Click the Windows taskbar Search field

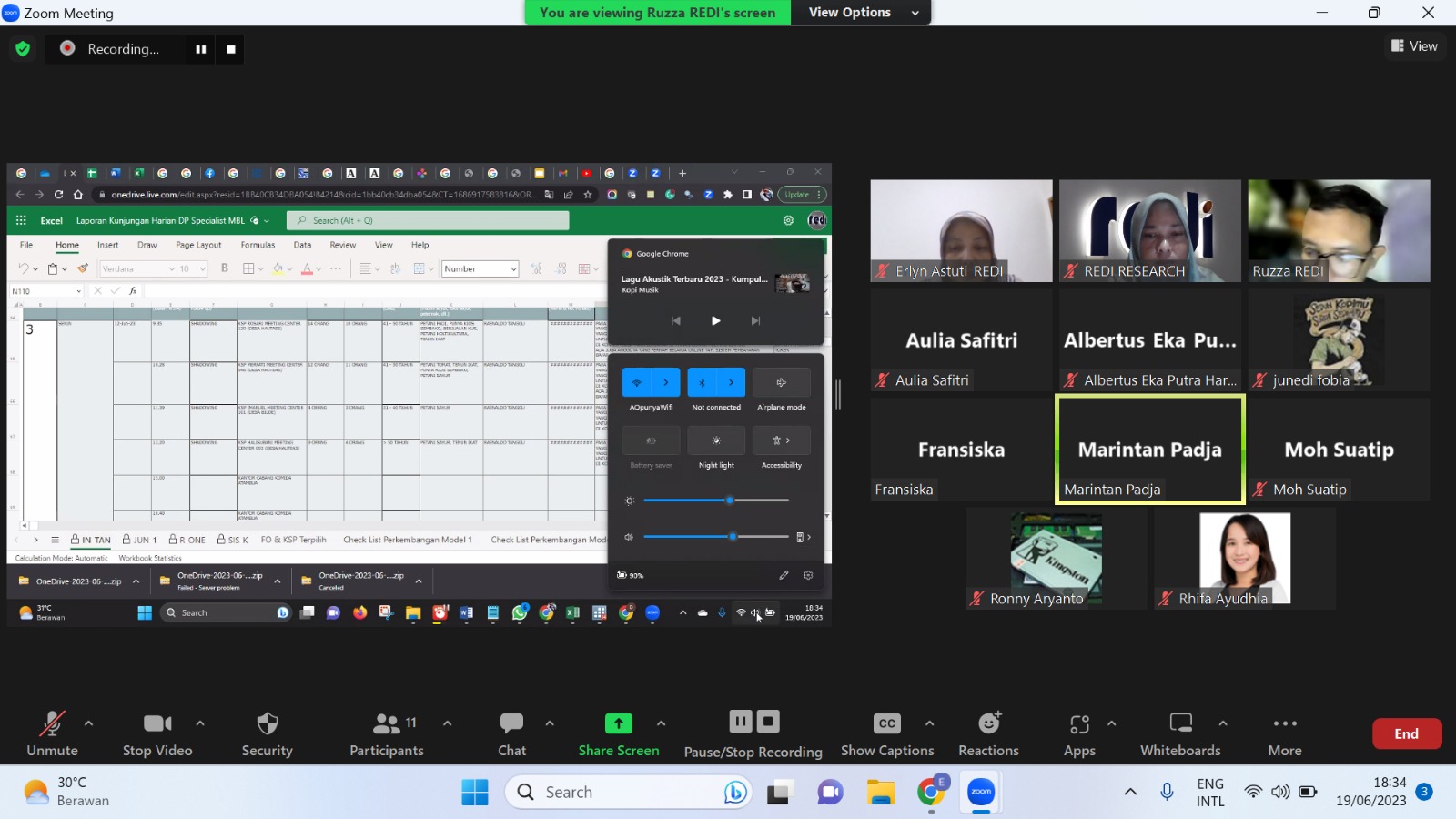[628, 793]
